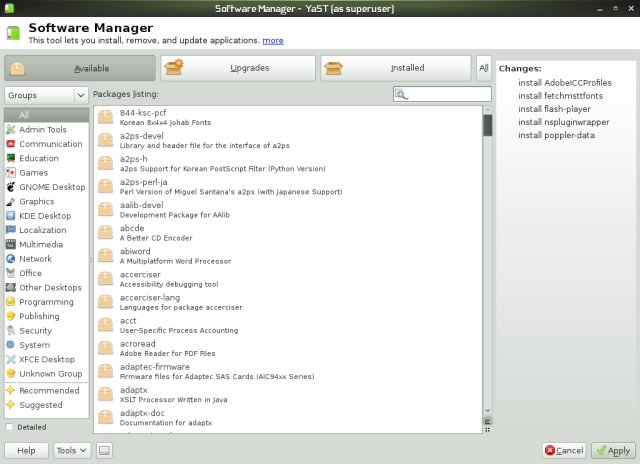
Task: Select the acct package row
Action: point(288,325)
